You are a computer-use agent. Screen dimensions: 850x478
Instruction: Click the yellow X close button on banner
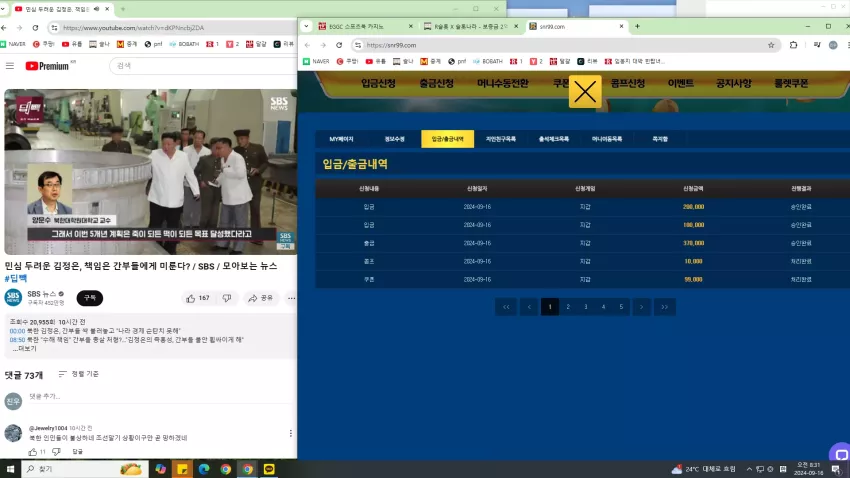coord(585,92)
